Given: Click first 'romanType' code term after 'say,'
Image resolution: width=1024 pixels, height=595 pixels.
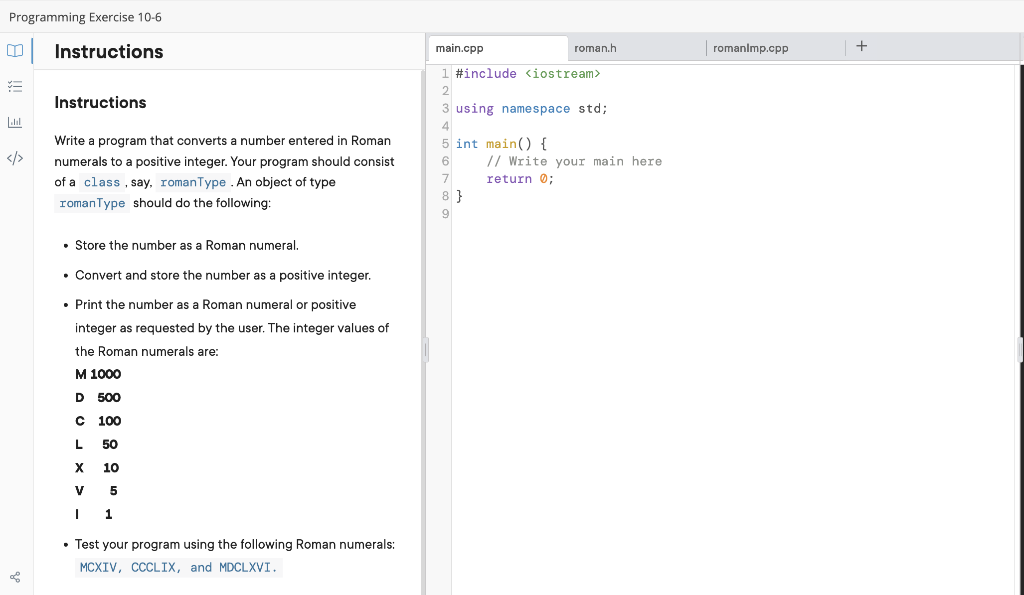Looking at the screenshot, I should coord(193,182).
